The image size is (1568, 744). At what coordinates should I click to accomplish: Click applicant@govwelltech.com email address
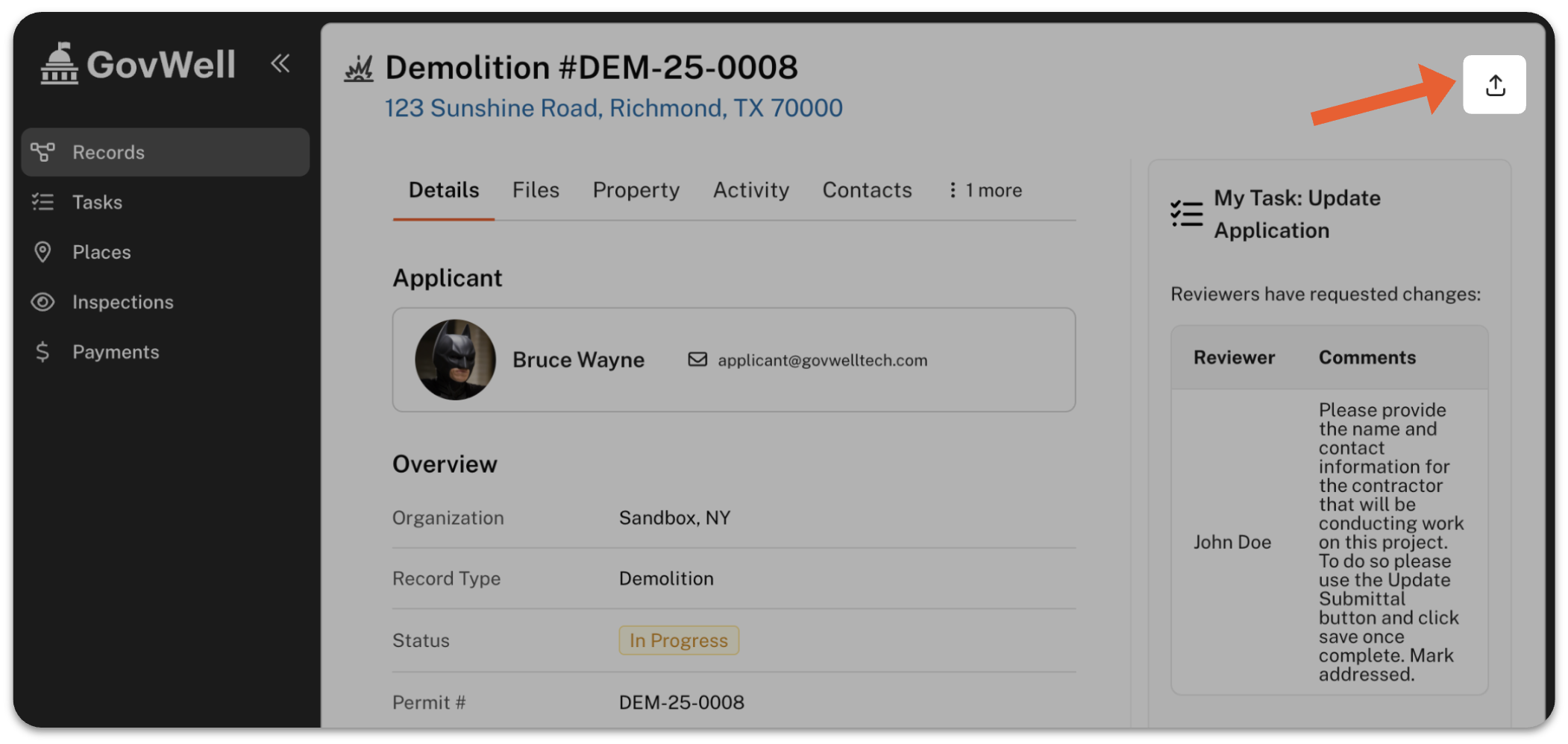pyautogui.click(x=822, y=360)
